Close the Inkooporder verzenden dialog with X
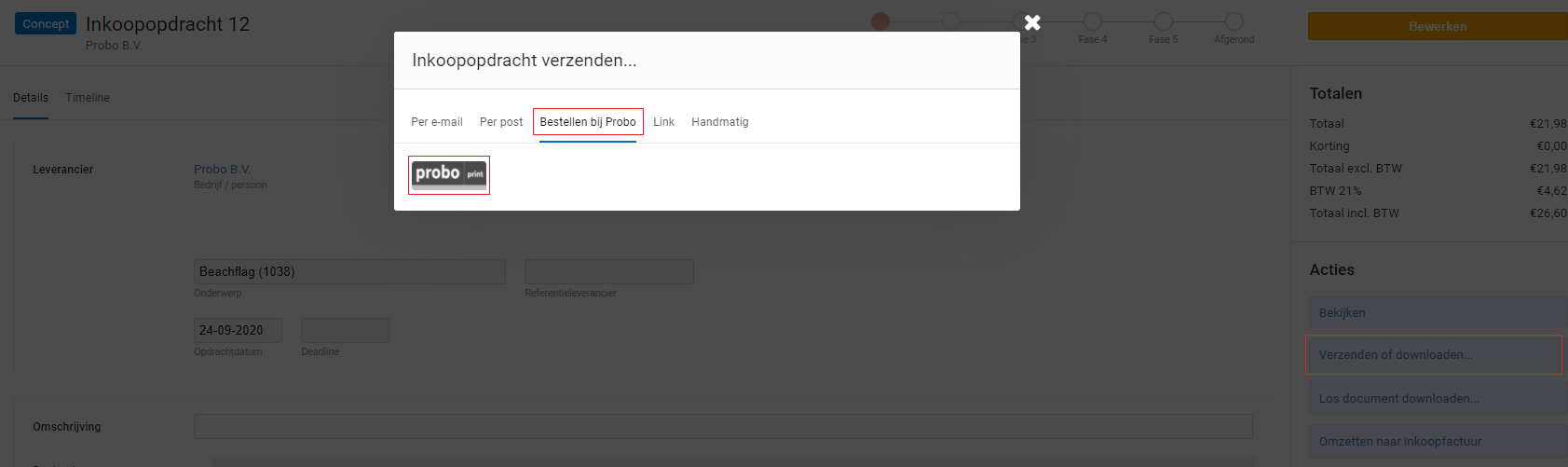The height and width of the screenshot is (467, 1568). [1032, 22]
